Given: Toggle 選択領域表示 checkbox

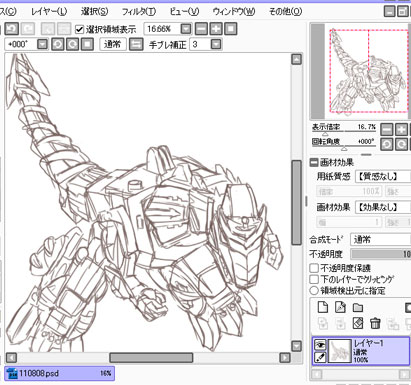Looking at the screenshot, I should coord(79,29).
